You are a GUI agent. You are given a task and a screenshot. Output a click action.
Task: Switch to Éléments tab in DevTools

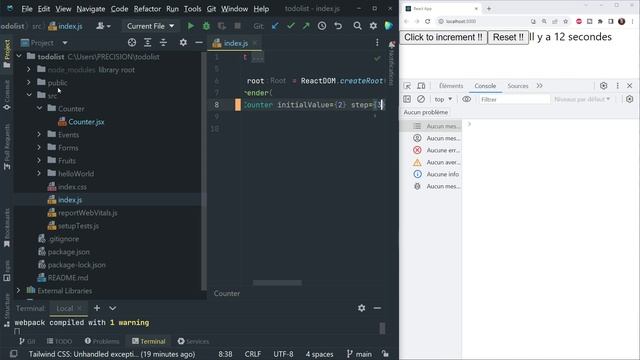(x=451, y=86)
